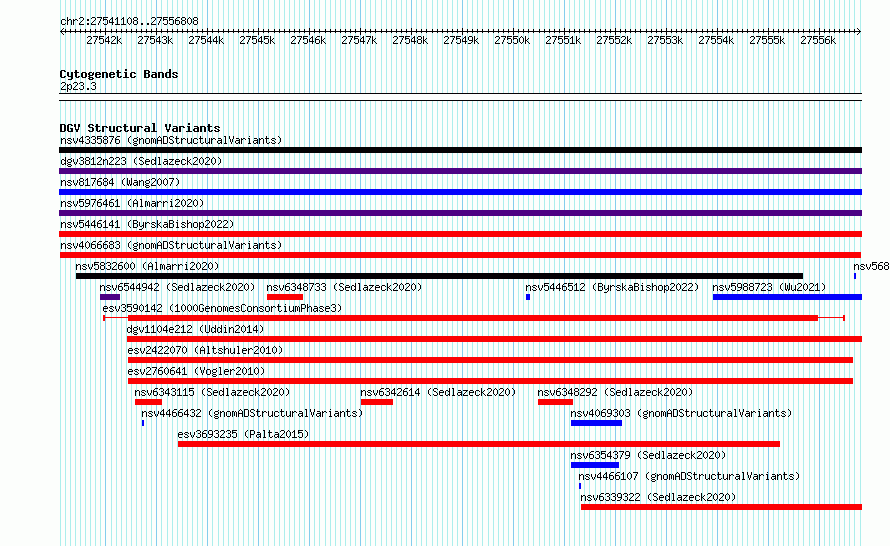
Task: Click the nsv817684 (Wang2007) blue bar
Action: pyautogui.click(x=460, y=192)
